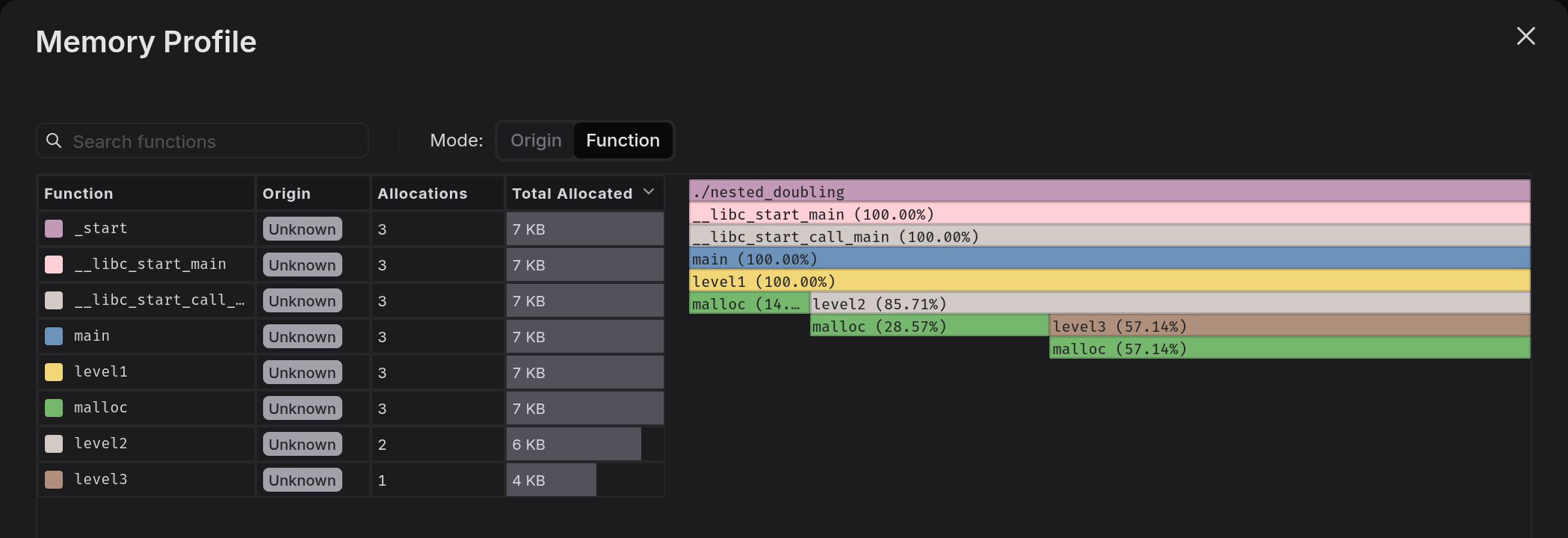Screen dimensions: 1568x538
Task: Click the malloc (57.14%) flame bar
Action: (1290, 348)
